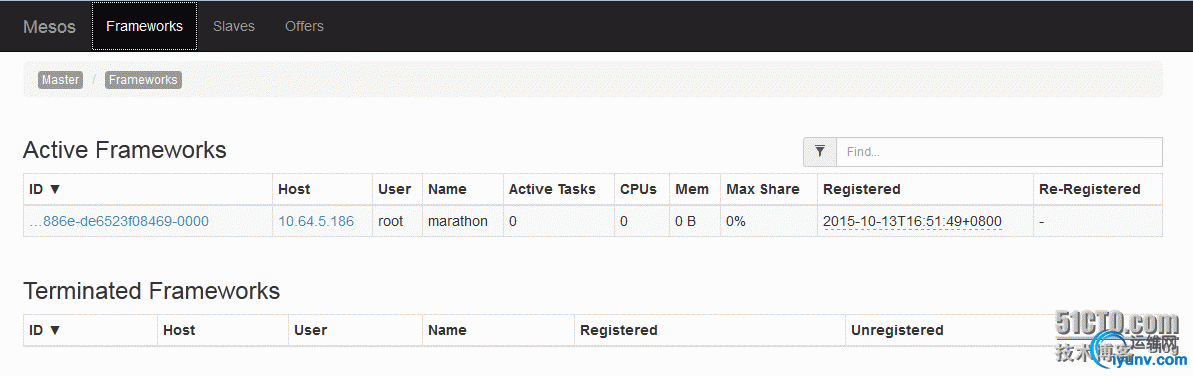Click the filter funnel icon beside Find

coord(819,151)
